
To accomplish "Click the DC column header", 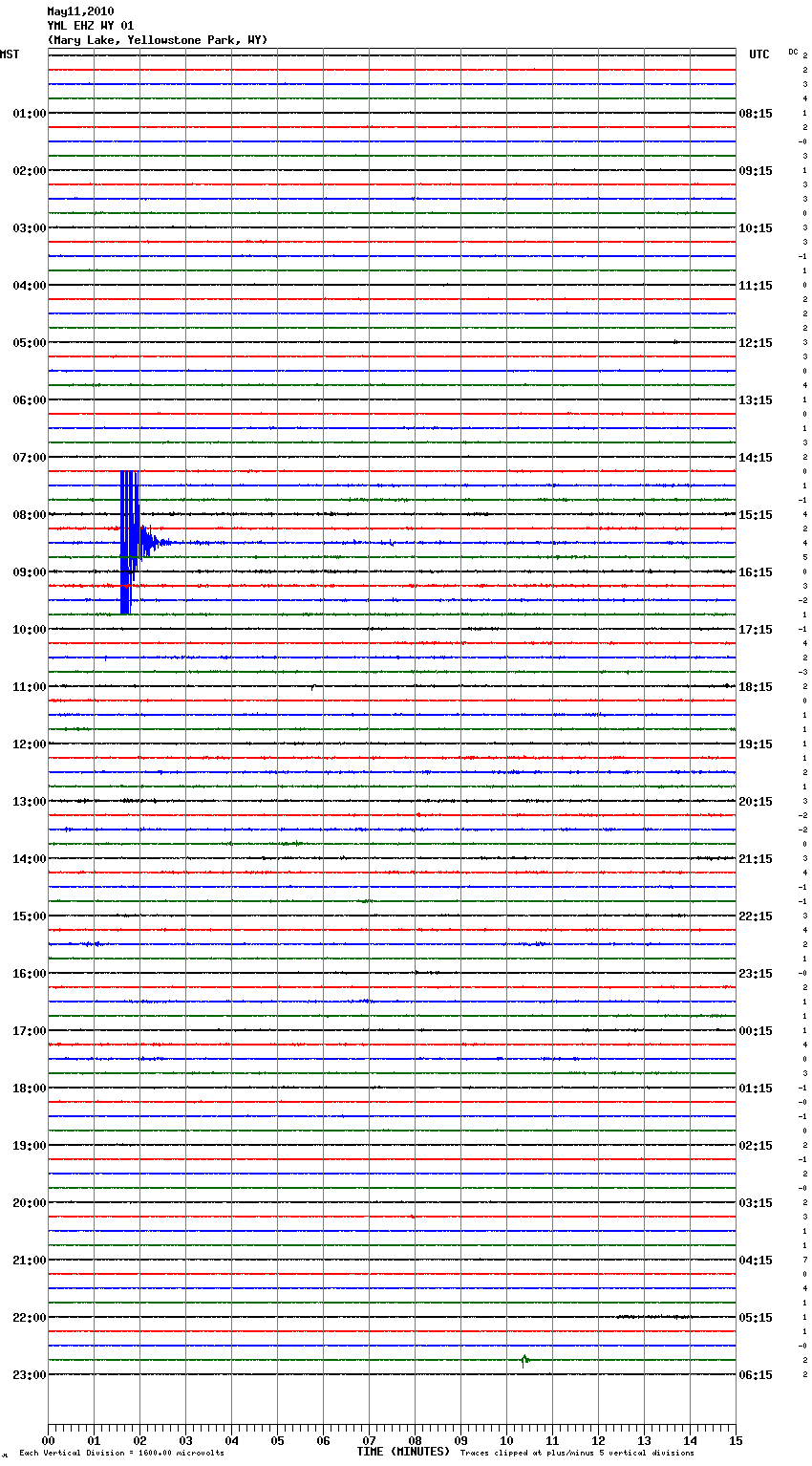I will [x=793, y=52].
